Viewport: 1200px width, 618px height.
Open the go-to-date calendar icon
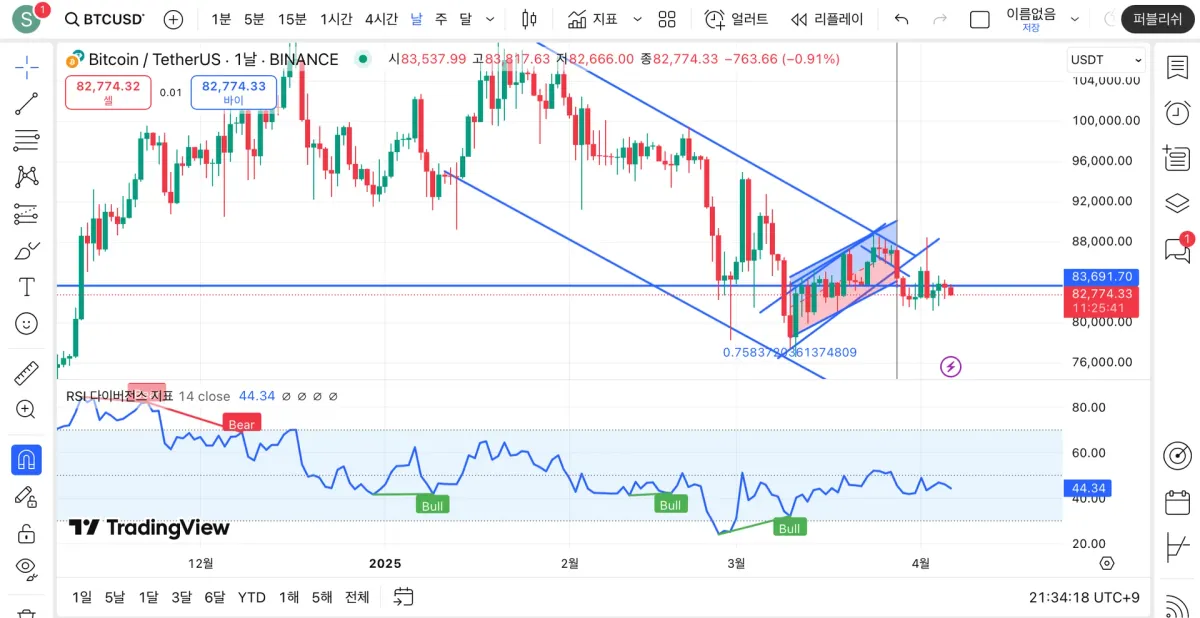point(403,597)
